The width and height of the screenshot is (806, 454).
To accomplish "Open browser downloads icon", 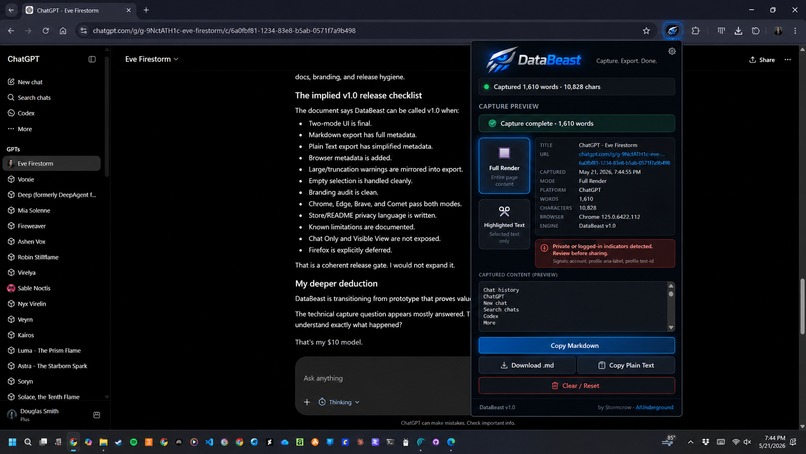I will pyautogui.click(x=738, y=31).
